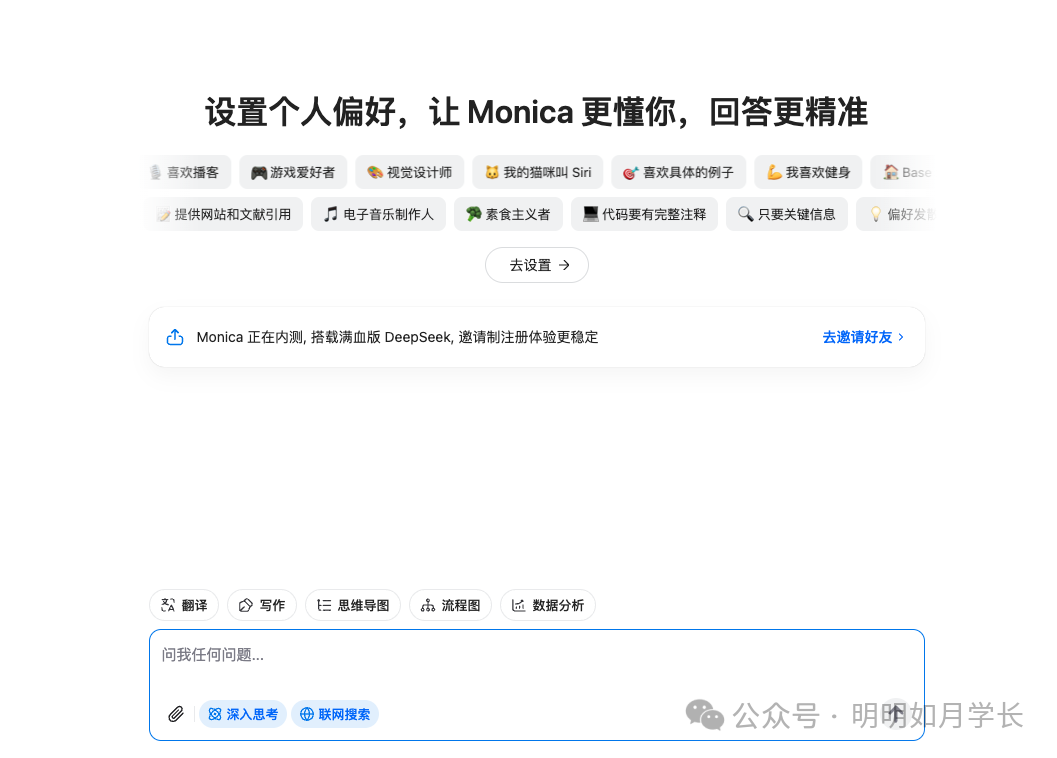Choose the 电子音乐制作人 chip

[378, 214]
